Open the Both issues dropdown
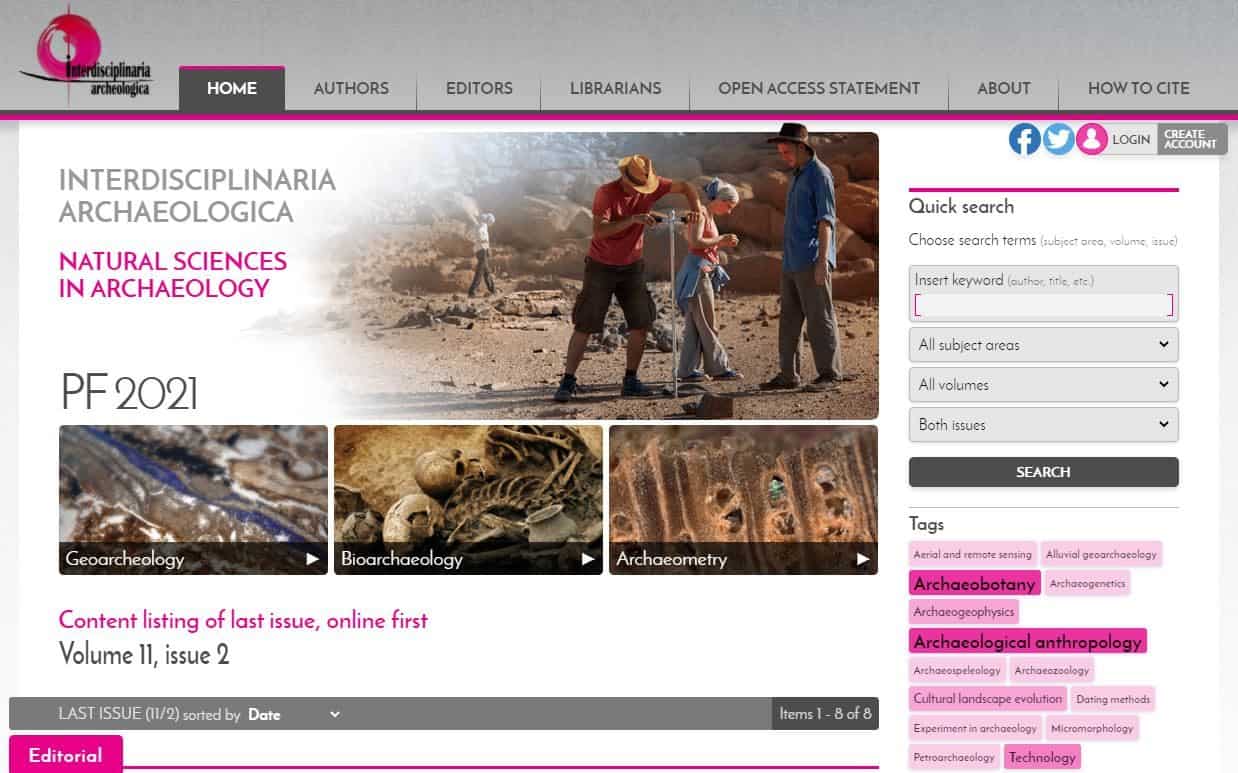1238x773 pixels. tap(1043, 425)
